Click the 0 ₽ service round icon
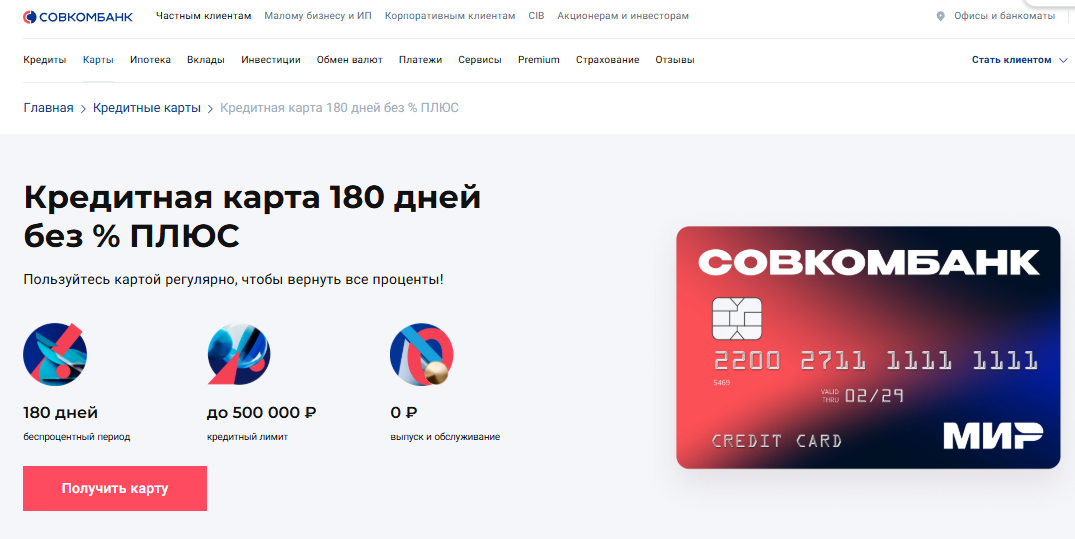Screen dimensions: 1075x539 pos(421,354)
